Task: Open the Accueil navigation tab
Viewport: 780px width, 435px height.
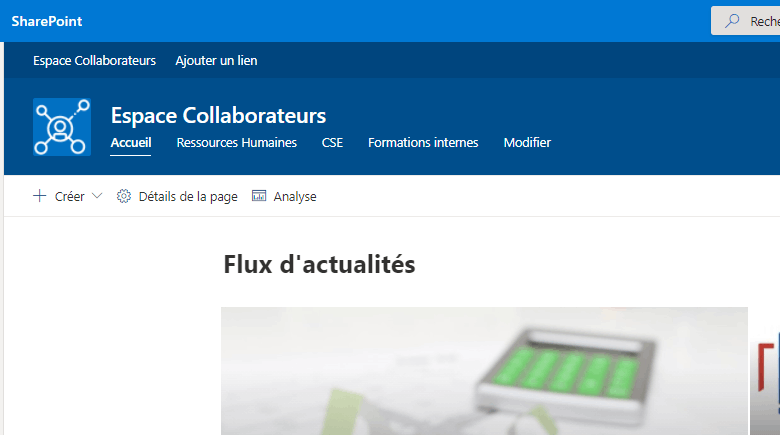Action: (x=131, y=142)
